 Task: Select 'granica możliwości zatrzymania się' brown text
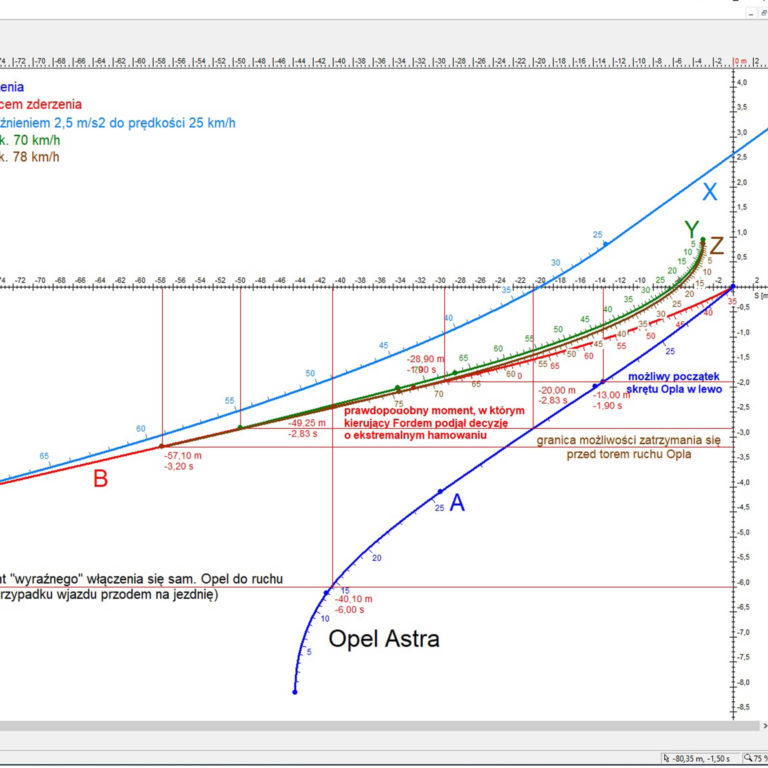click(628, 440)
